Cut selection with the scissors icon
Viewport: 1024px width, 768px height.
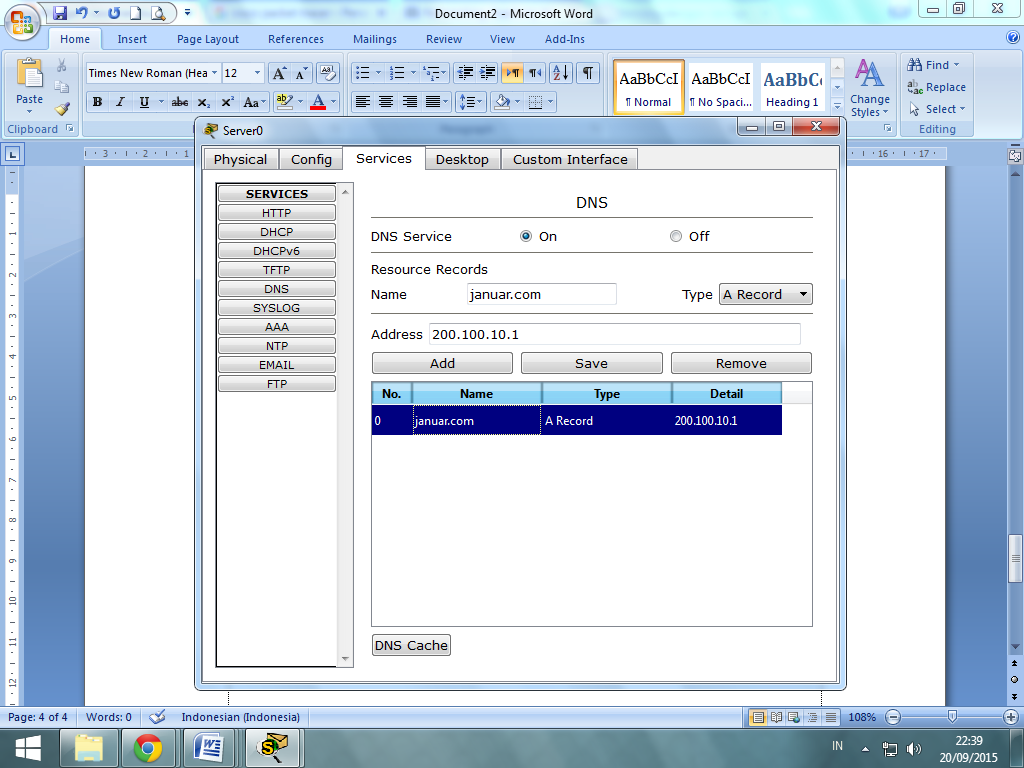pos(61,65)
